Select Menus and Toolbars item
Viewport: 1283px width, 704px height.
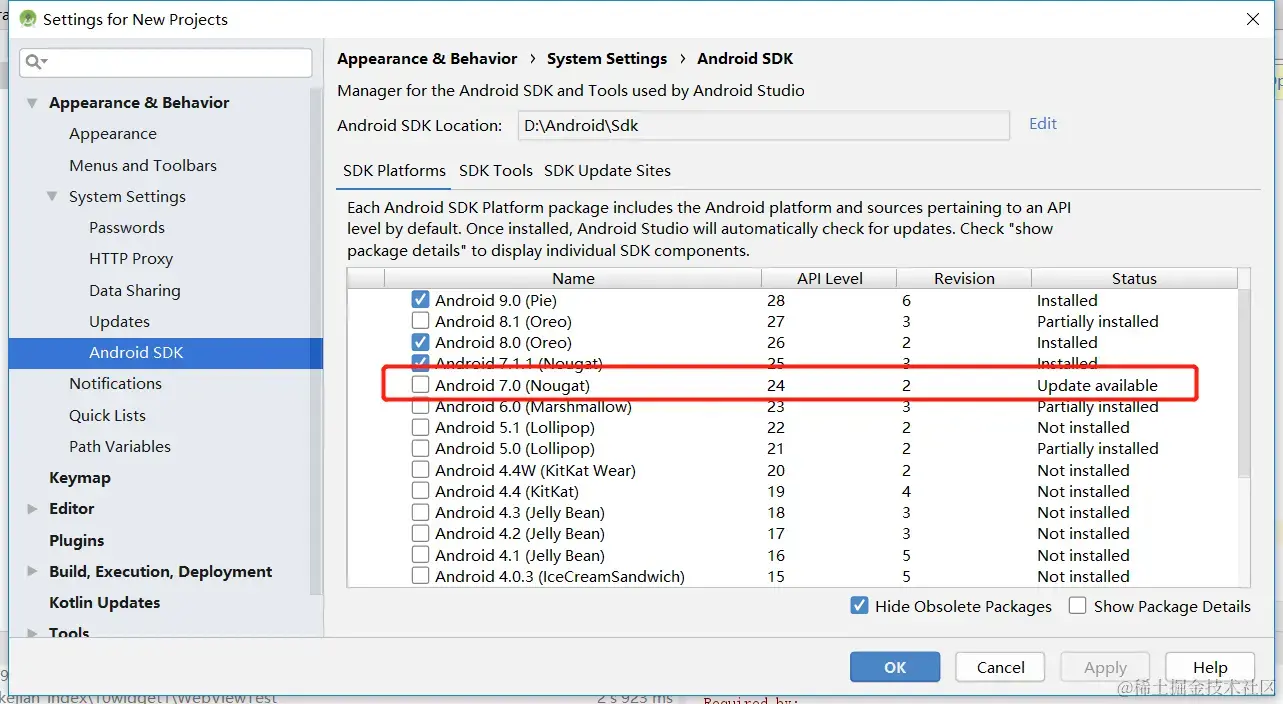click(x=143, y=165)
